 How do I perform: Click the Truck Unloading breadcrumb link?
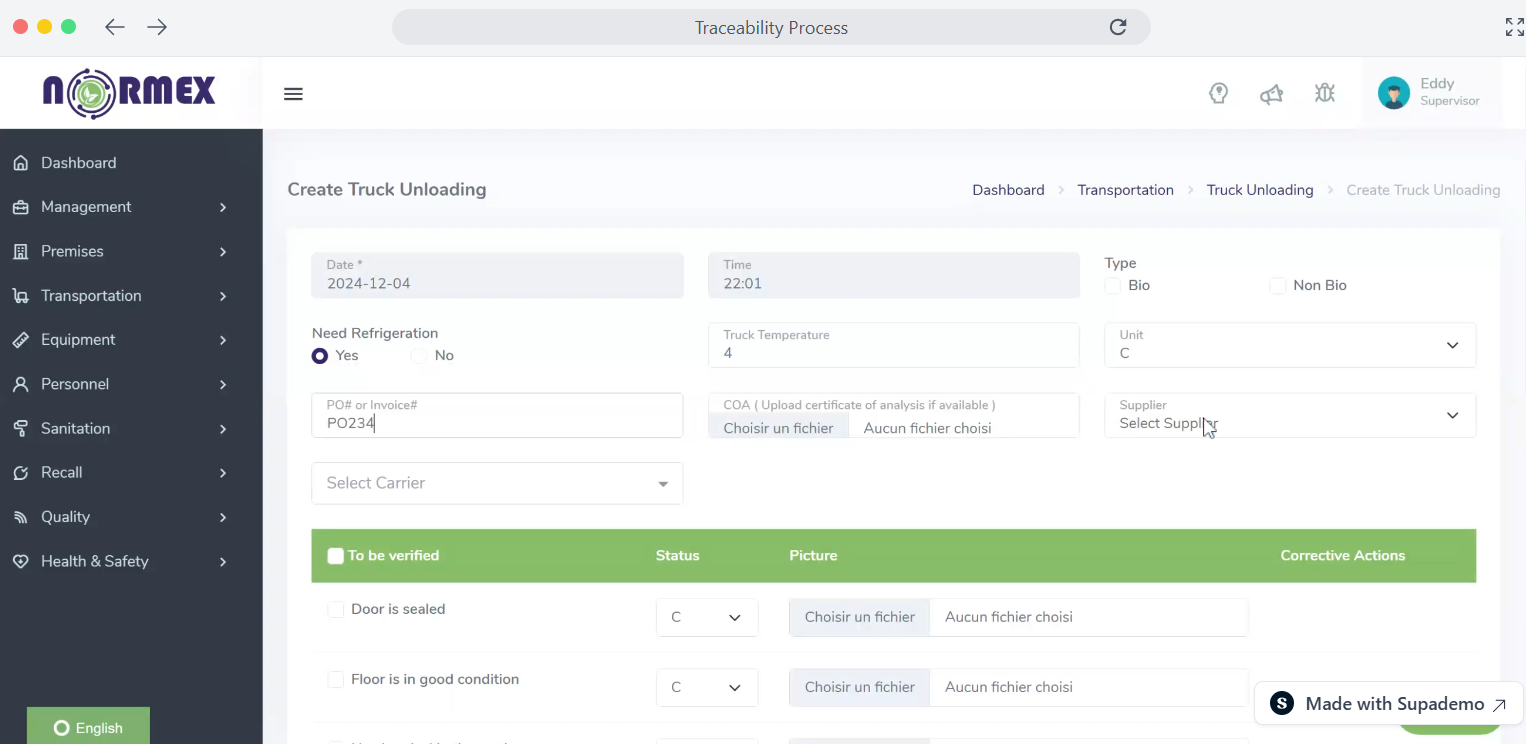click(1259, 190)
